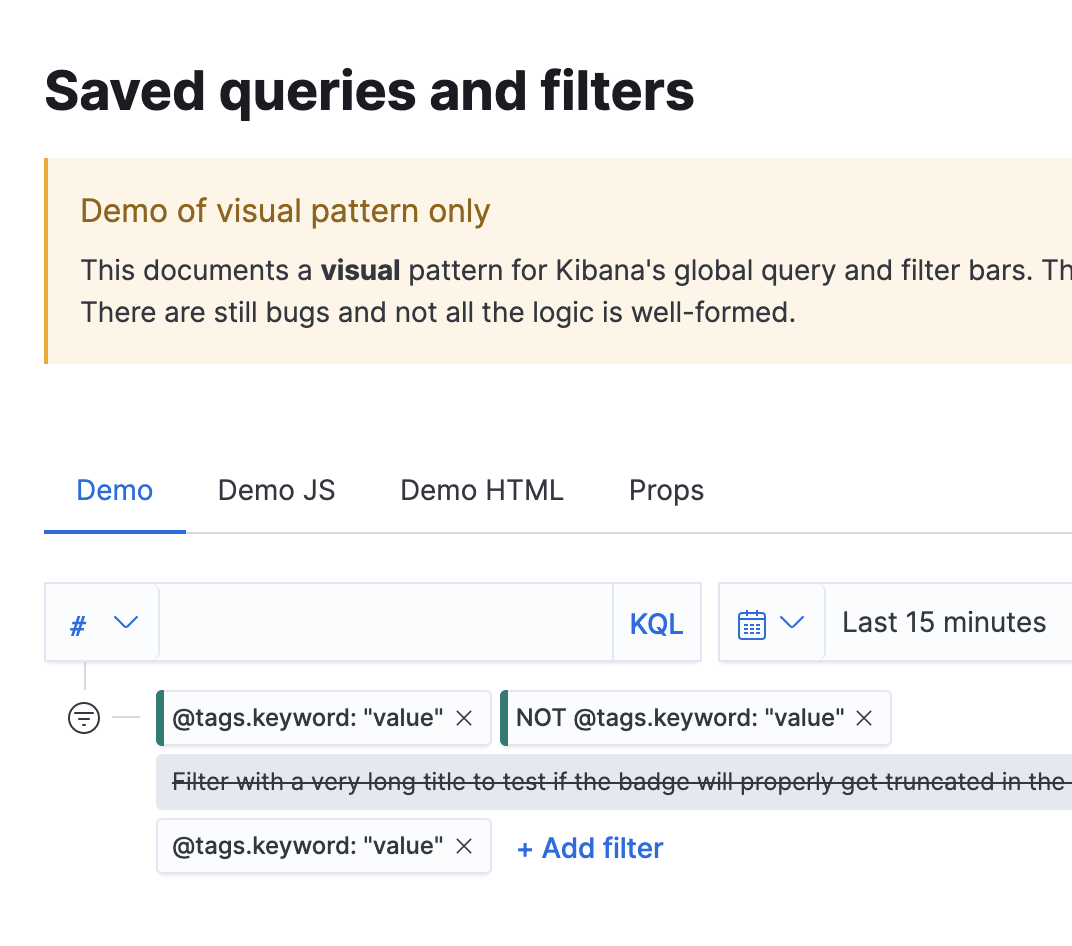Click the # saved queries icon

tap(78, 622)
